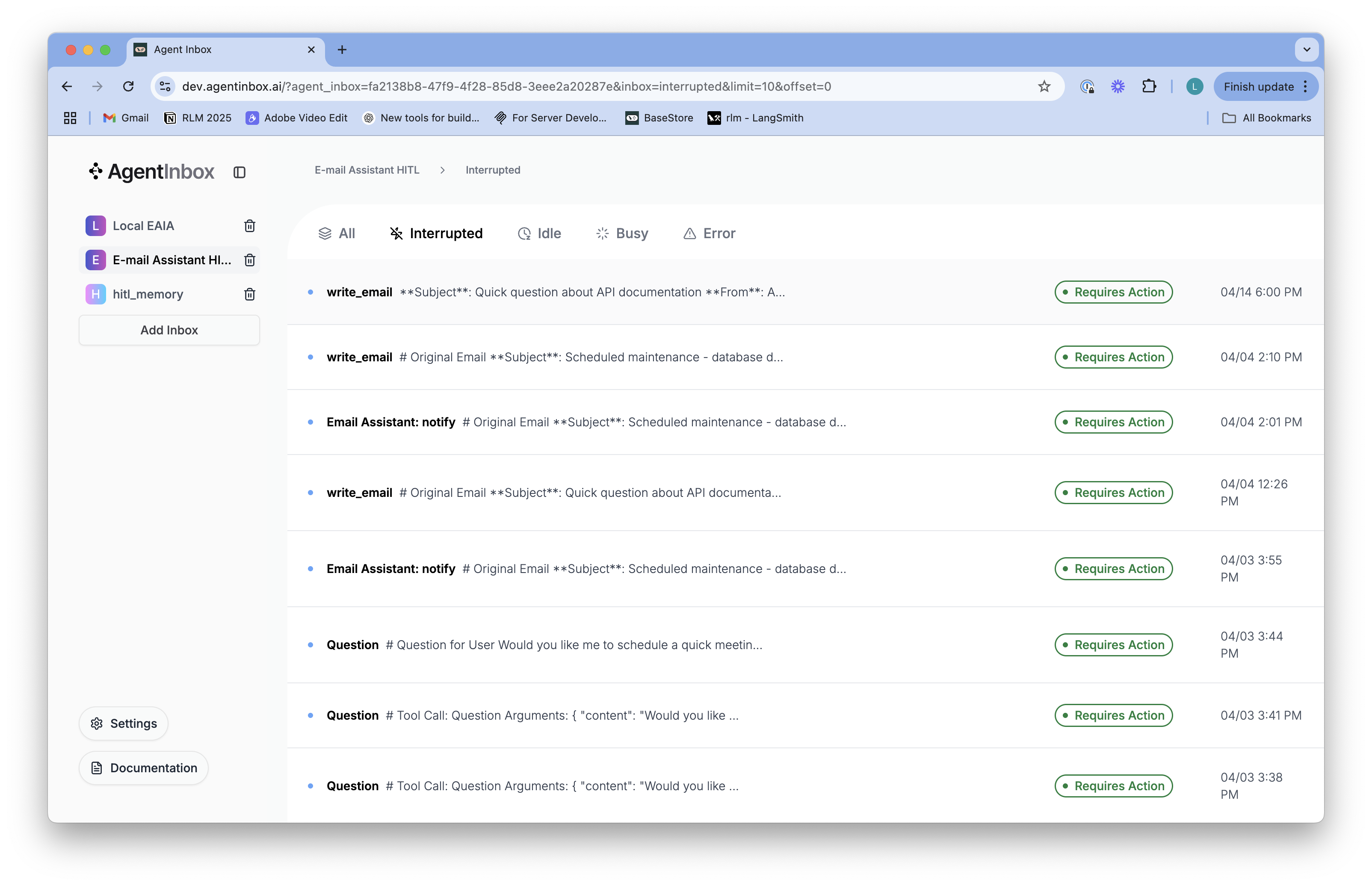Select the All filter tab

[x=337, y=233]
